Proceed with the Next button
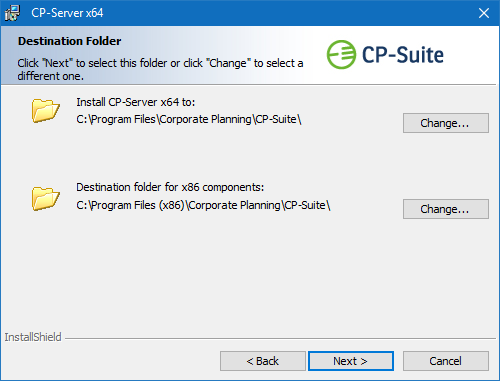Viewport: 500px width, 381px height. pyautogui.click(x=351, y=361)
